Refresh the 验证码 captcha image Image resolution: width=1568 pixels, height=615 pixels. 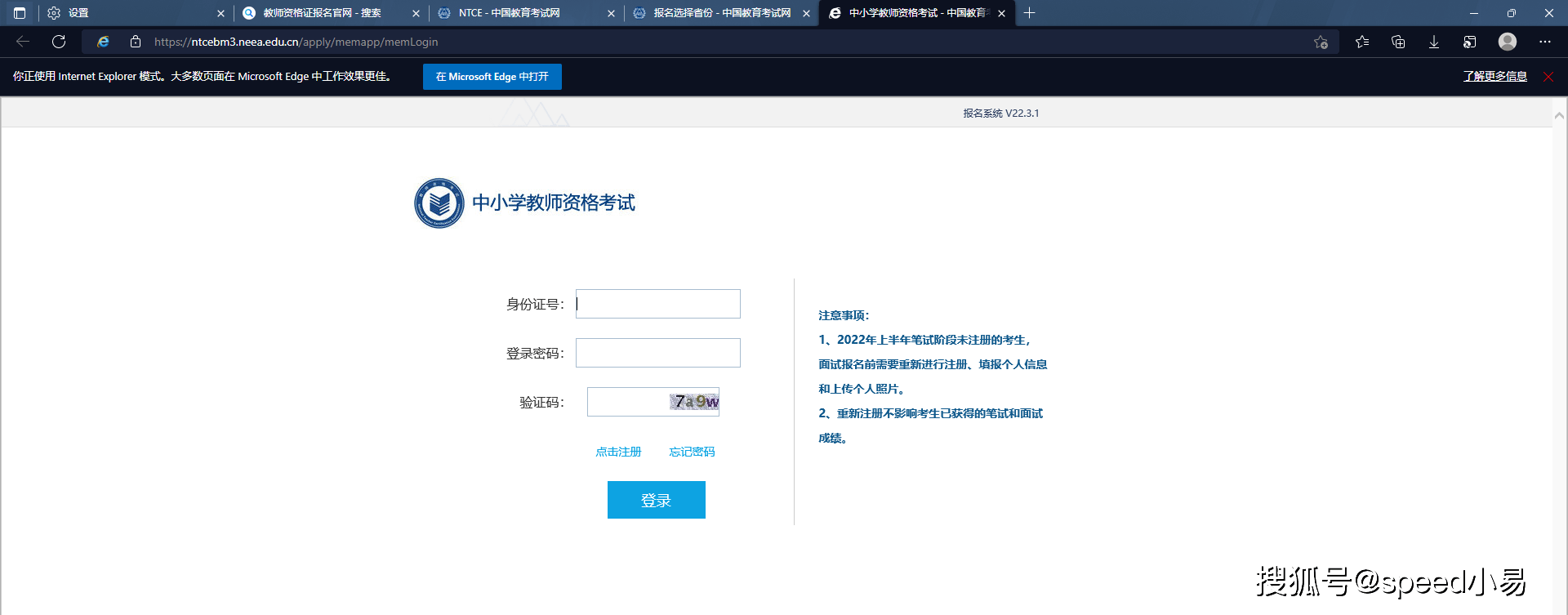(694, 402)
